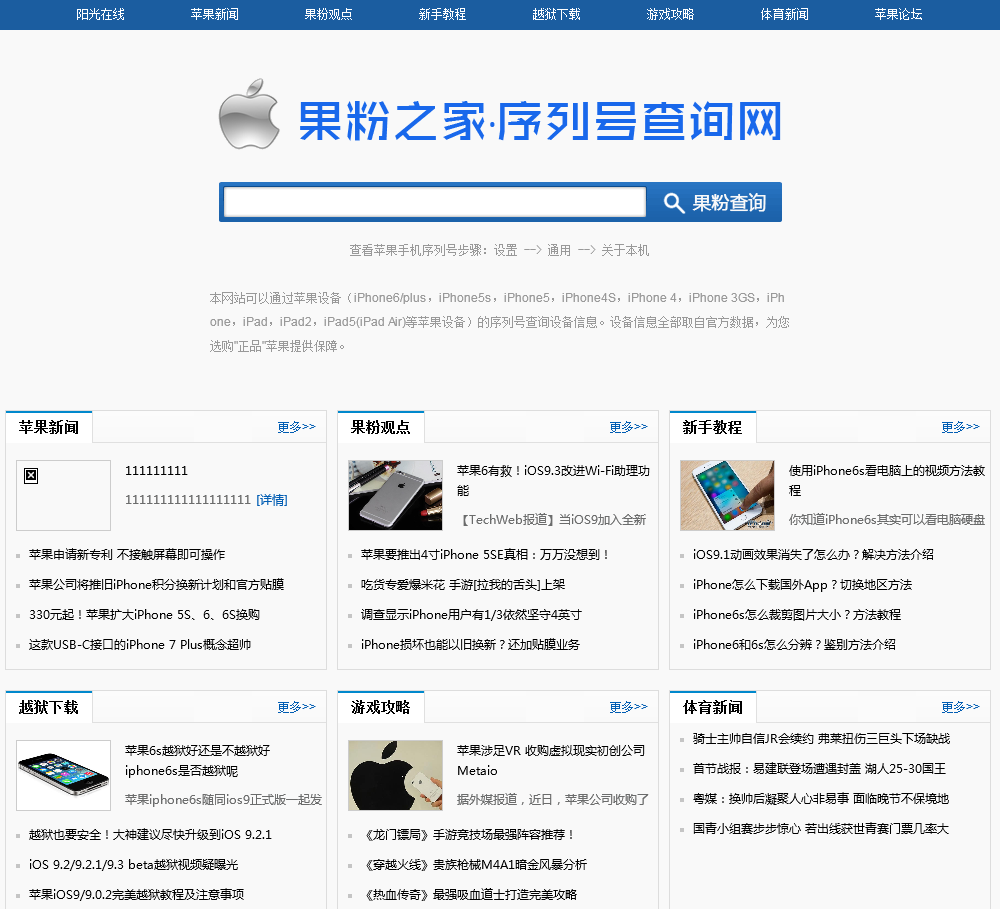Choose 体育新闻 in the top navigation bar
This screenshot has width=1000, height=909.
784,14
